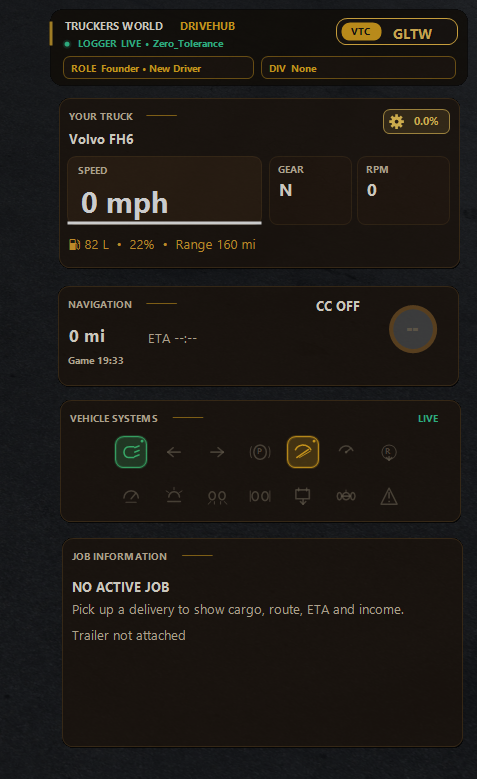Click the parking brake (P) icon

[x=260, y=452]
